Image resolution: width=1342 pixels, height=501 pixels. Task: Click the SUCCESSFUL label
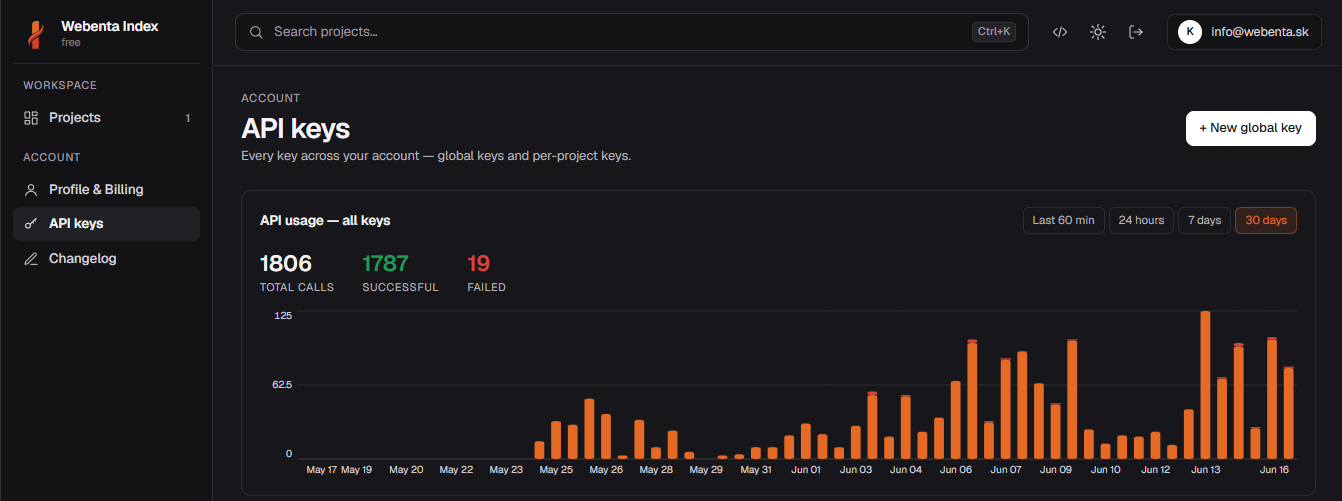400,288
